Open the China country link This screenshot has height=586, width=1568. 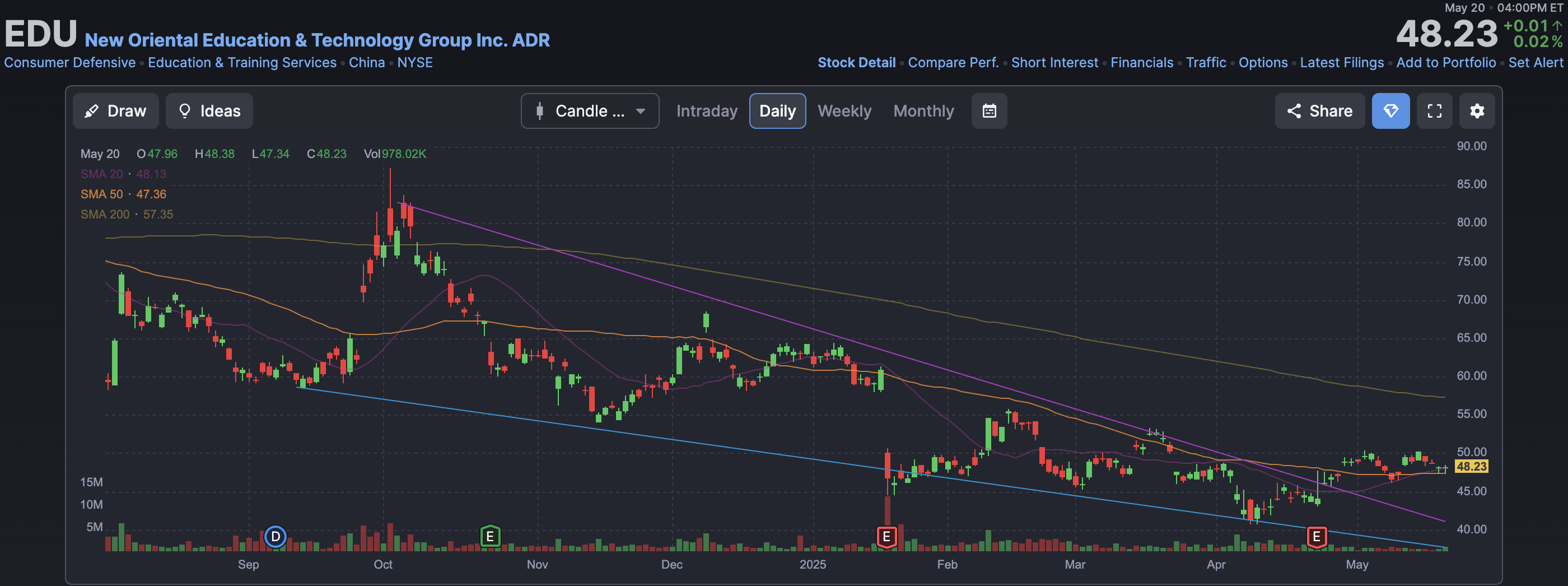(x=367, y=63)
